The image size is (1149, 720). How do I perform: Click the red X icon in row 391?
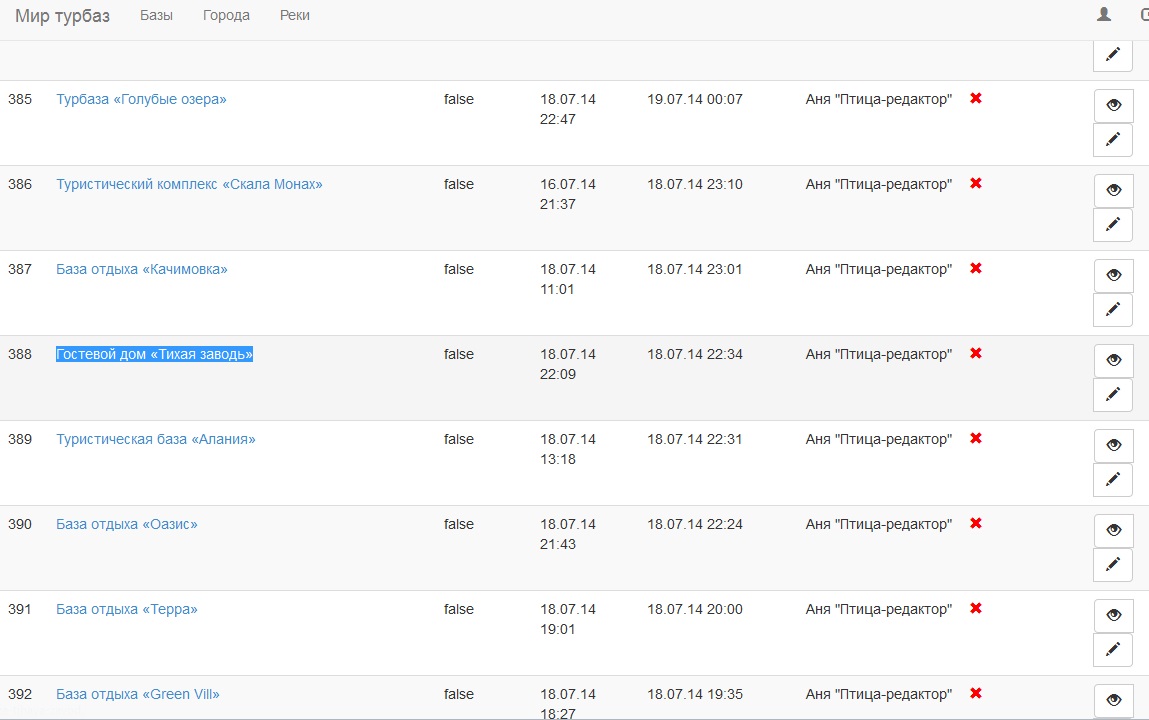(976, 608)
